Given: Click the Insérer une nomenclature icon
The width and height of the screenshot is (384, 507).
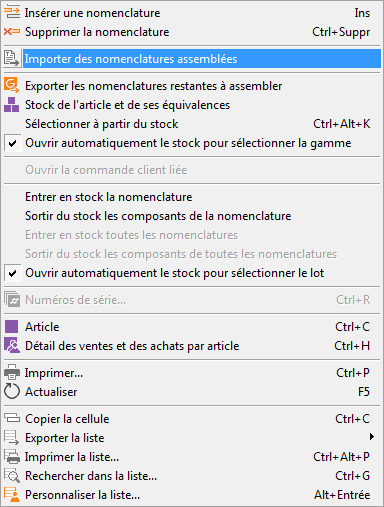Looking at the screenshot, I should pos(12,13).
